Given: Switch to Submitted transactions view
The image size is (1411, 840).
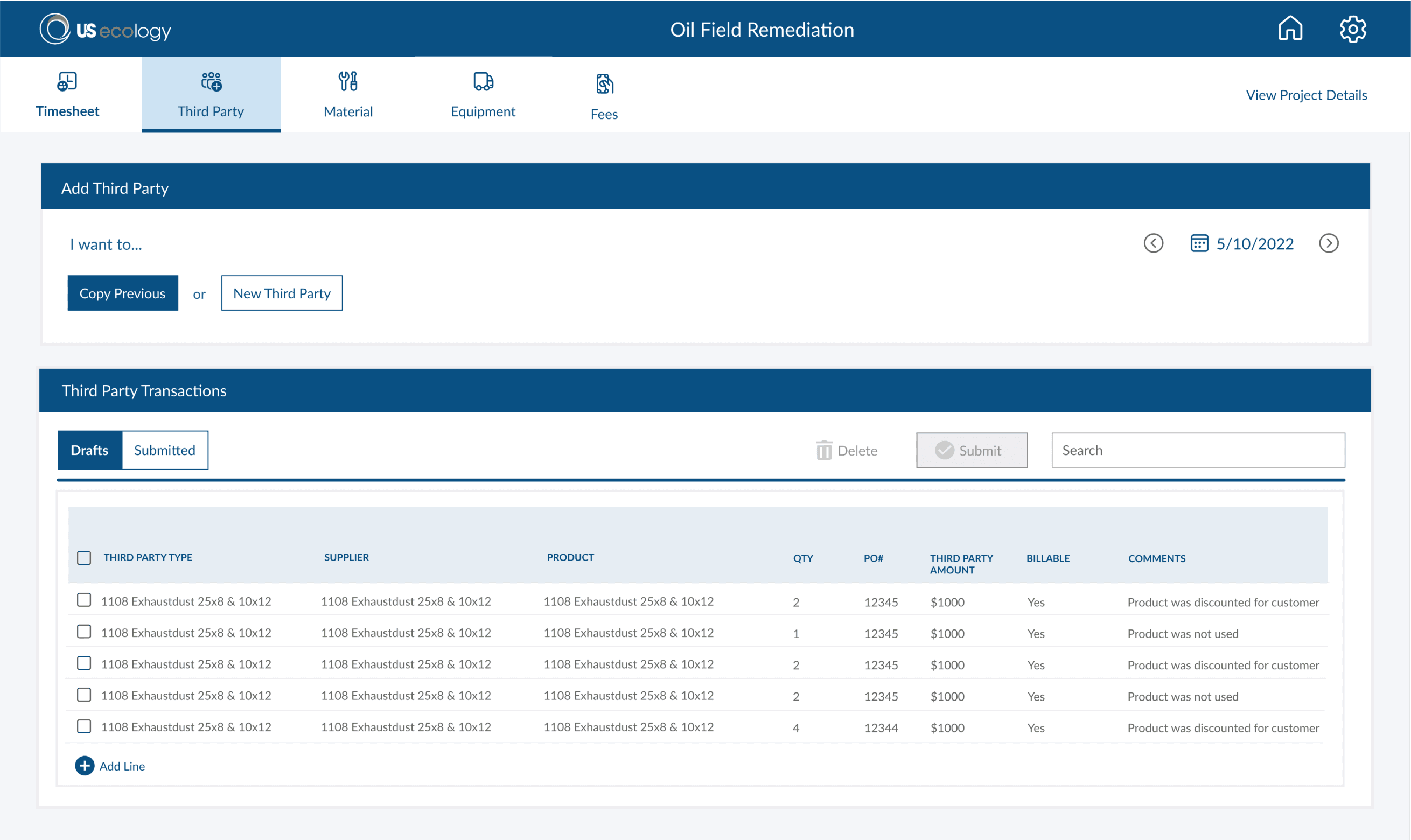Looking at the screenshot, I should point(165,450).
